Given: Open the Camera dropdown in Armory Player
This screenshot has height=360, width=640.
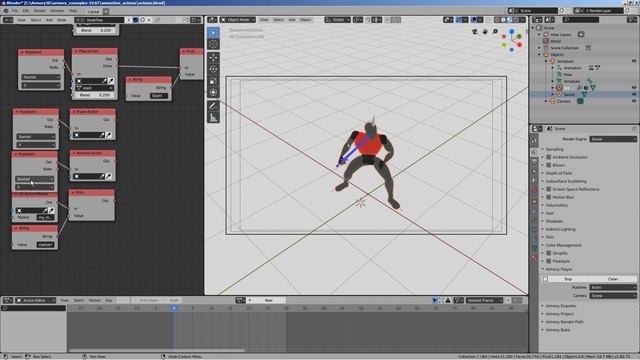Looking at the screenshot, I should [x=613, y=296].
